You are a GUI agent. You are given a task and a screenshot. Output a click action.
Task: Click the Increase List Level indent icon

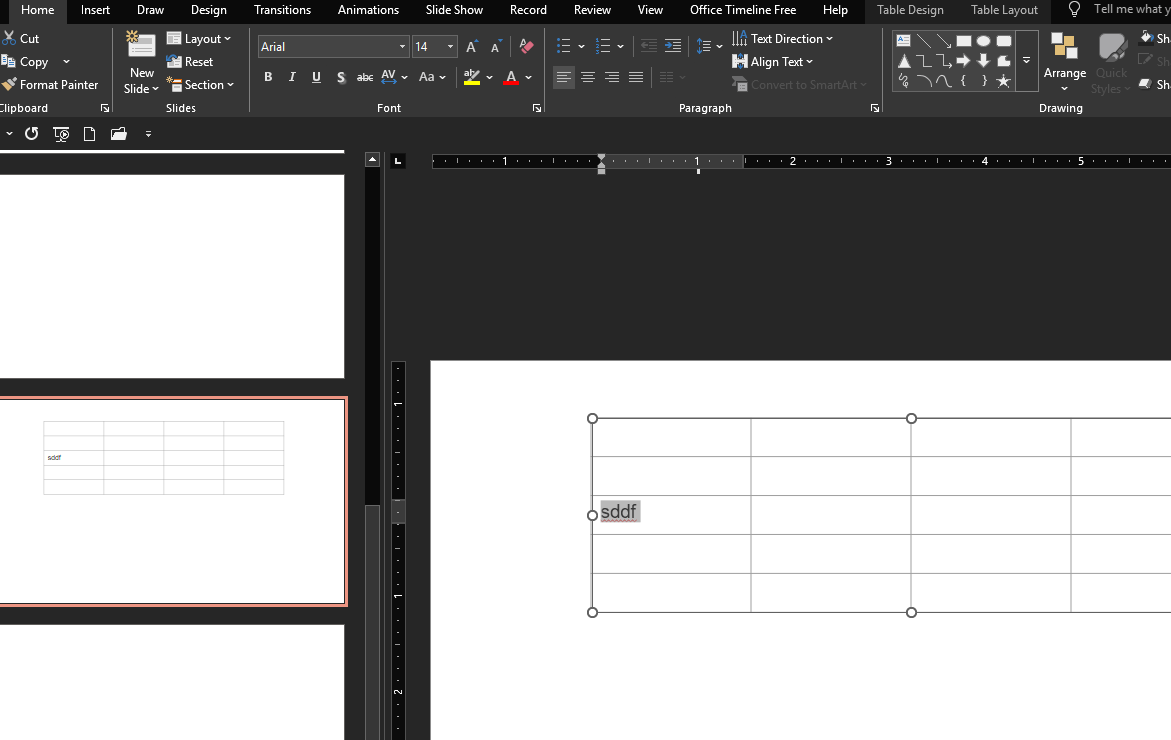coord(673,47)
